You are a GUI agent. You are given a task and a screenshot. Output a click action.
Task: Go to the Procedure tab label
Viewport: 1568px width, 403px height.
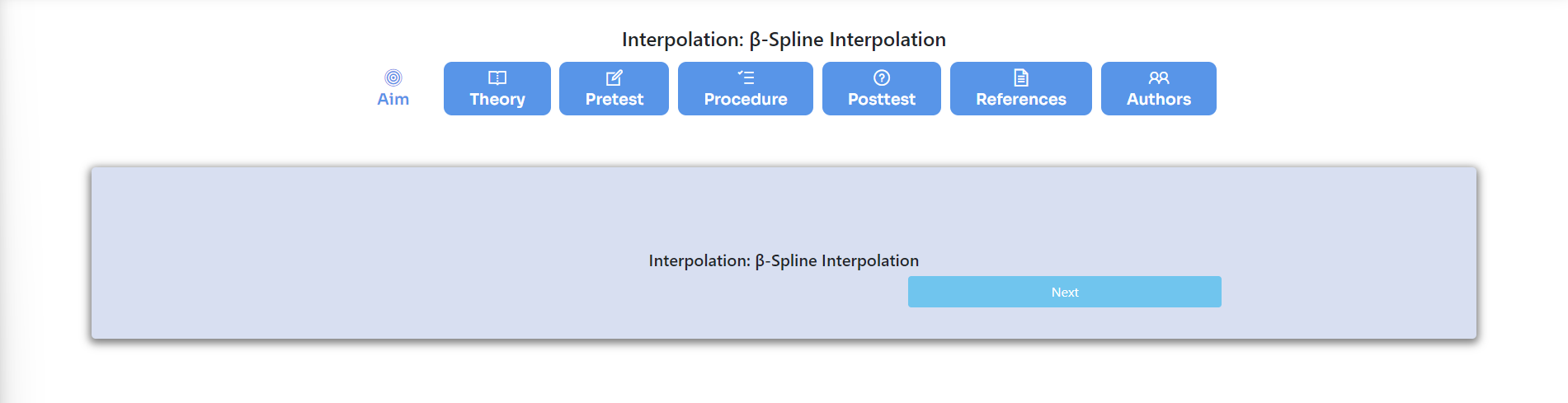[x=746, y=100]
